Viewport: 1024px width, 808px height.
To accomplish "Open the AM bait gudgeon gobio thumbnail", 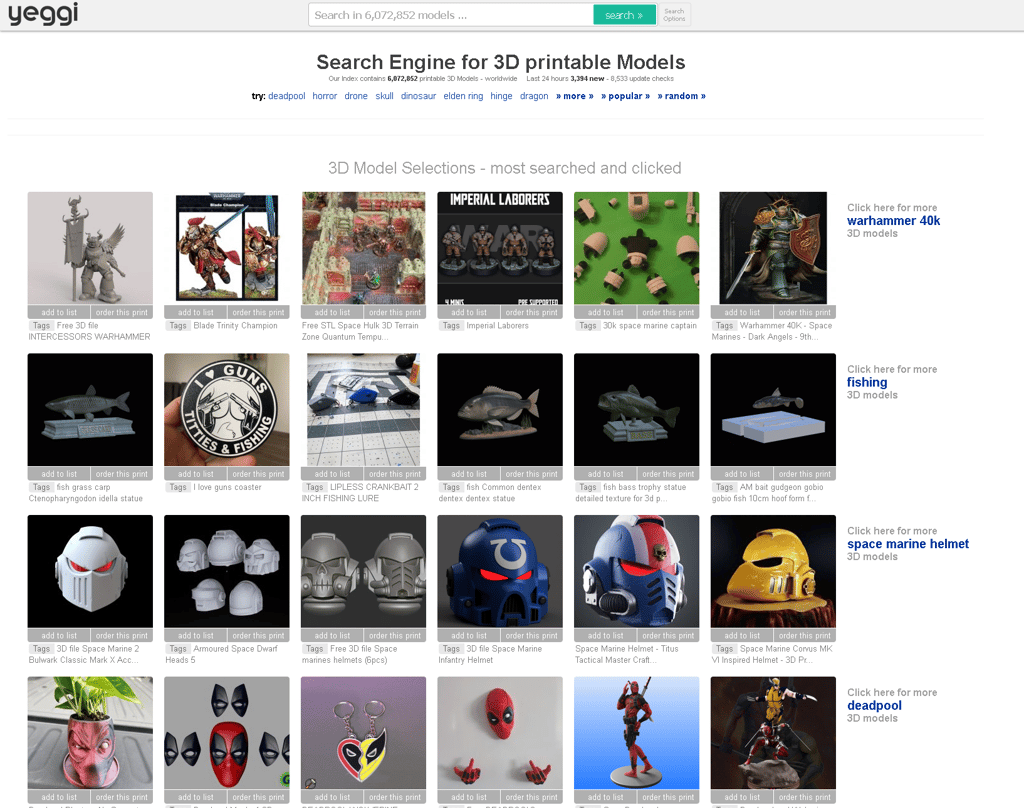I will [x=773, y=410].
